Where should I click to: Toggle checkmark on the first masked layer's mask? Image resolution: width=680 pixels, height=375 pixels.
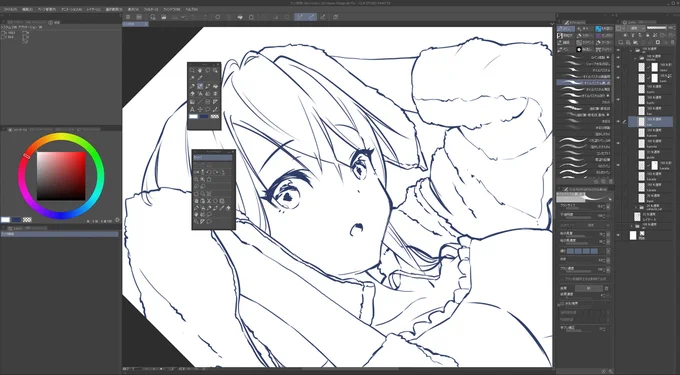pyautogui.click(x=648, y=68)
